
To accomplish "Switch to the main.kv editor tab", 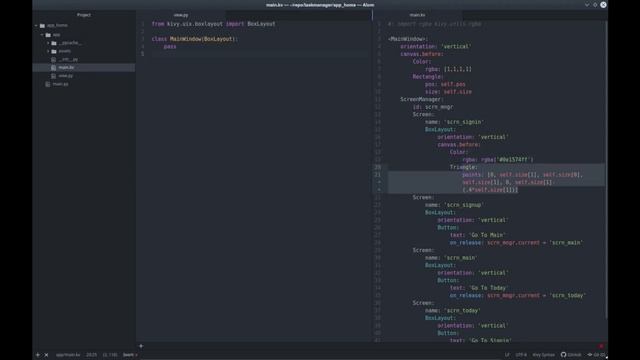I will [417, 15].
